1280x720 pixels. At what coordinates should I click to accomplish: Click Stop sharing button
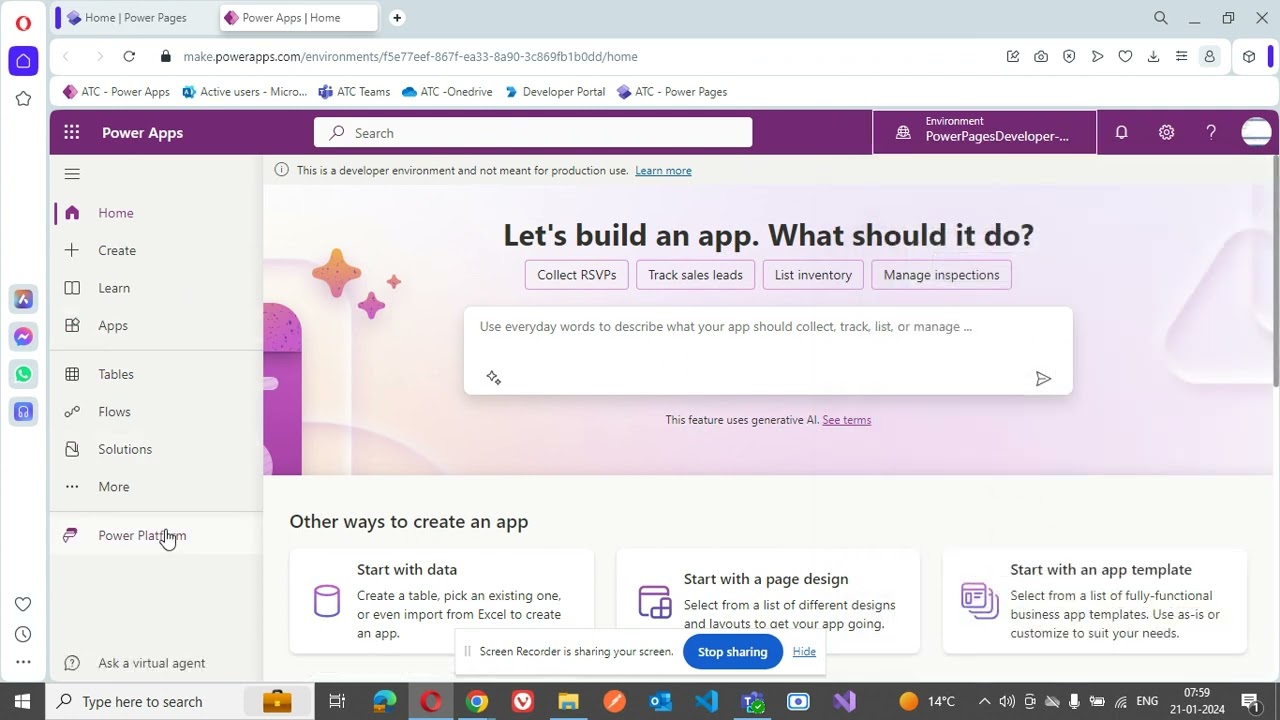[x=732, y=652]
